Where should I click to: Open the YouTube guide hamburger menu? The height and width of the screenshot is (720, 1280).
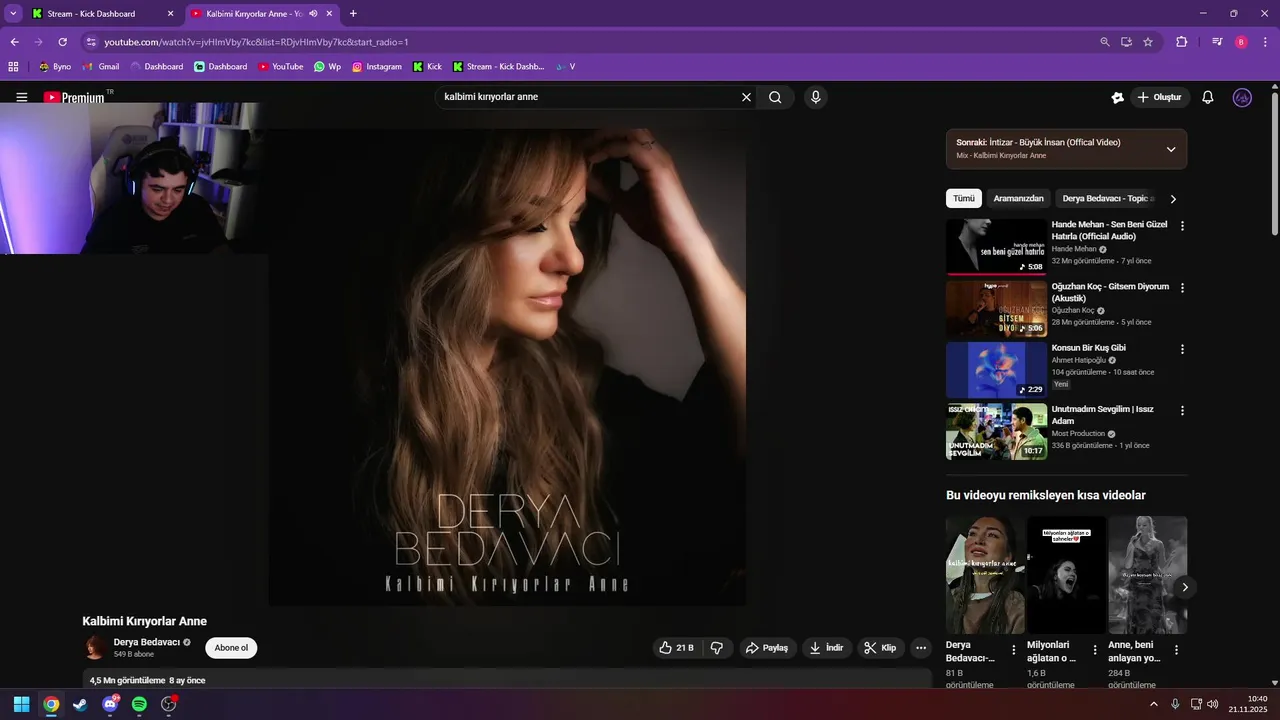click(x=22, y=97)
